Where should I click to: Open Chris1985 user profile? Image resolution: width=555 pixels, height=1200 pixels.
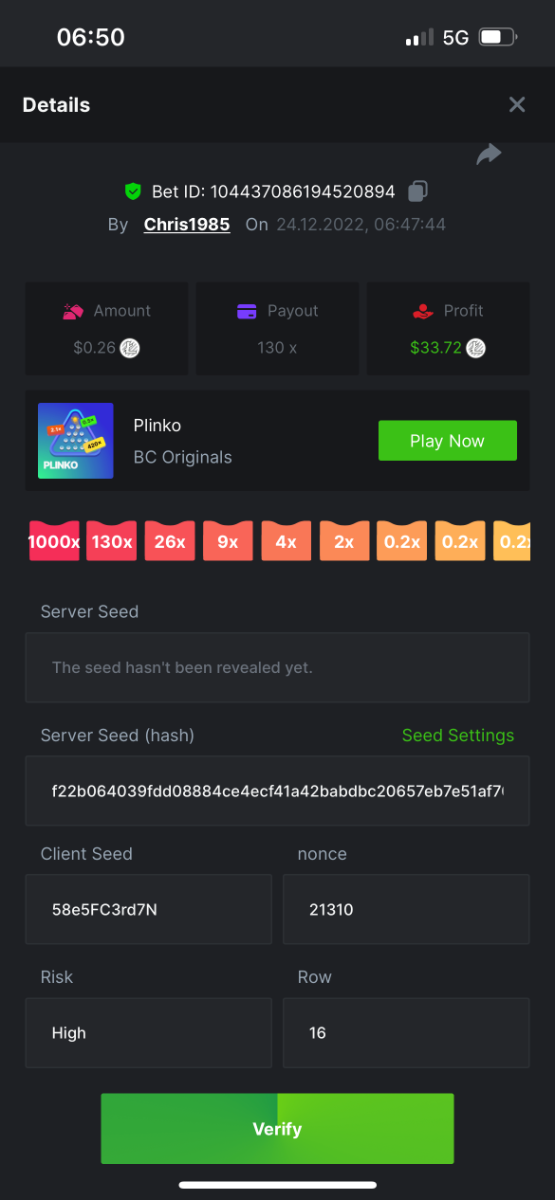click(187, 225)
